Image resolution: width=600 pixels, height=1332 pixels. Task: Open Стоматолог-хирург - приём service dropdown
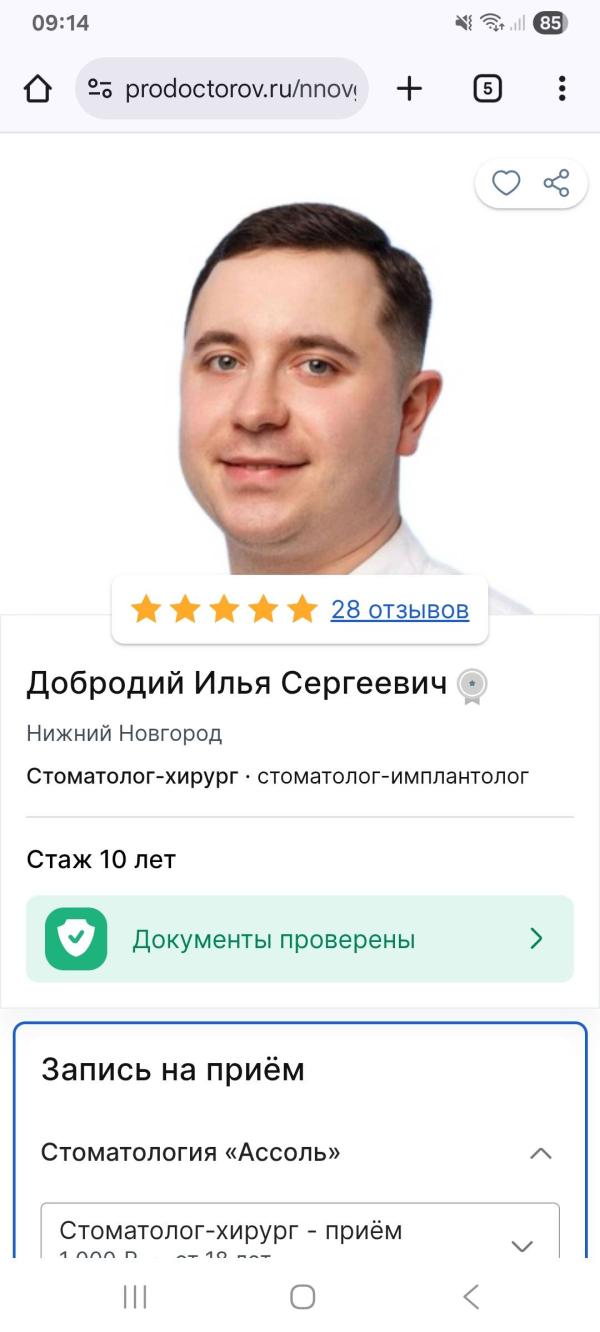click(300, 1231)
